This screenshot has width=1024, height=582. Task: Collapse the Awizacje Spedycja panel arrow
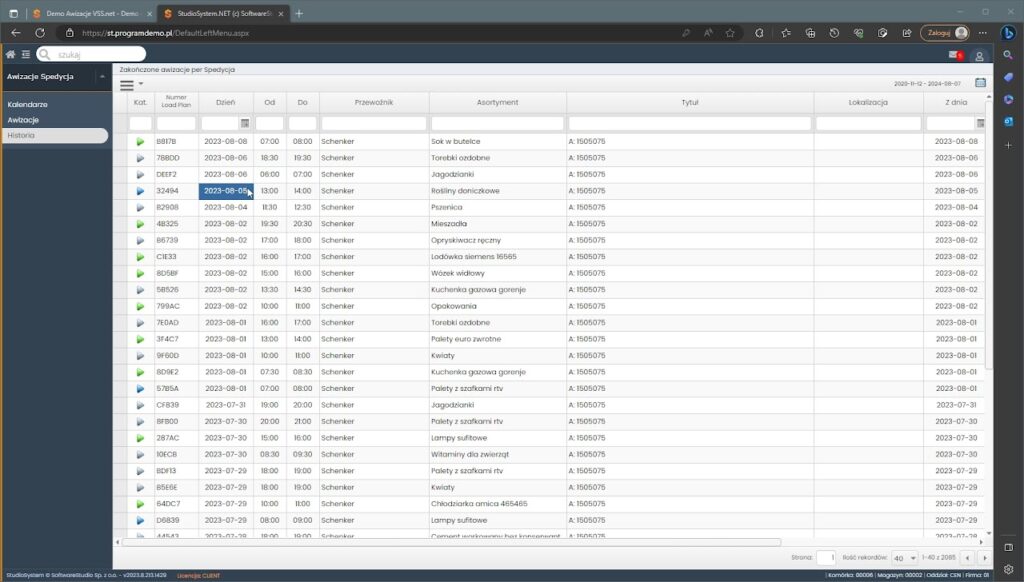point(102,77)
